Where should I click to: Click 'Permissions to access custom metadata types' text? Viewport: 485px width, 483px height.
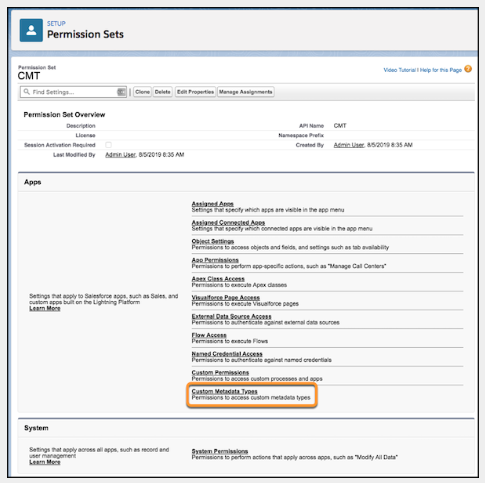pyautogui.click(x=251, y=398)
